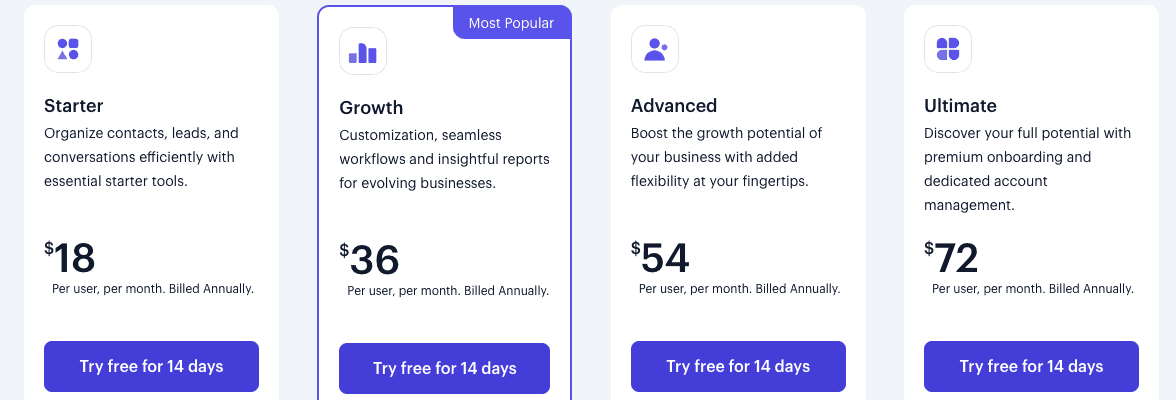Screen dimensions: 1176x400
Task: Click the Growth plan heading
Action: click(x=371, y=107)
